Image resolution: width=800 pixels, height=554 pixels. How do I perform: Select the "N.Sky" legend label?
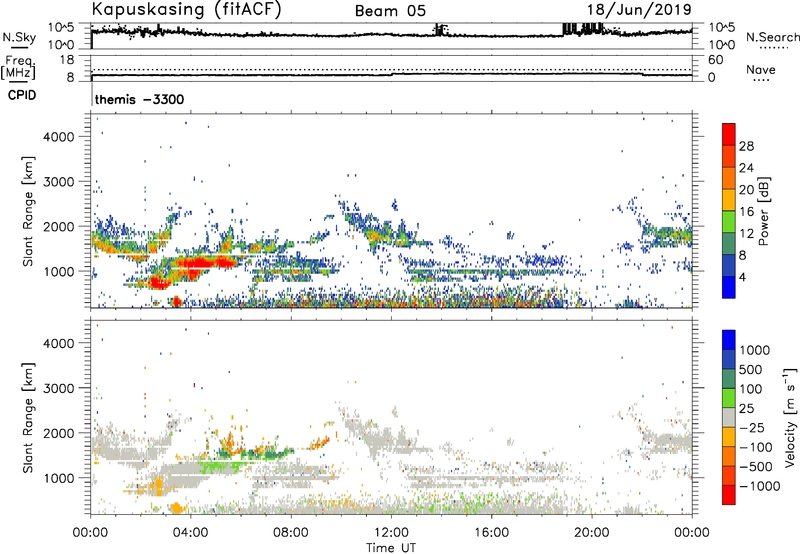tap(19, 37)
